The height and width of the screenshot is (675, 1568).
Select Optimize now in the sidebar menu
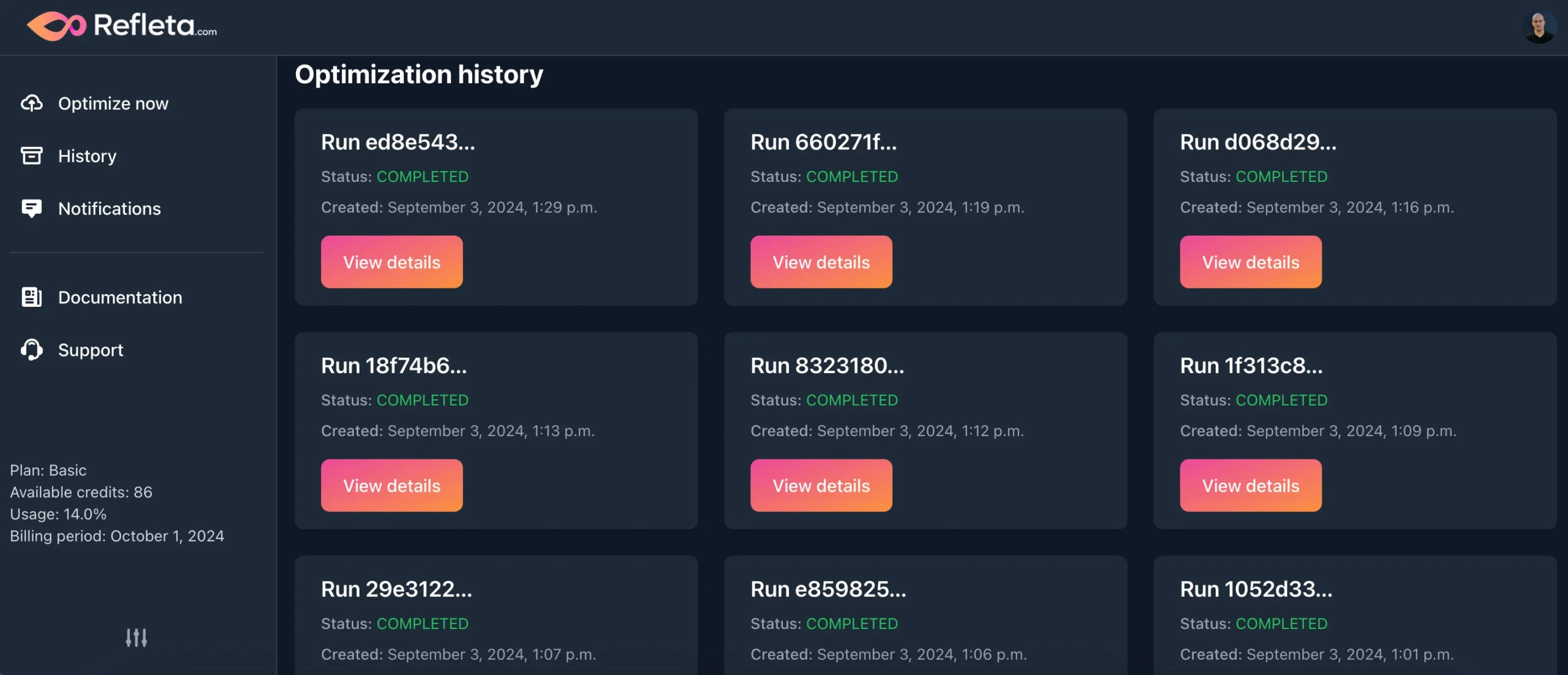tap(113, 103)
